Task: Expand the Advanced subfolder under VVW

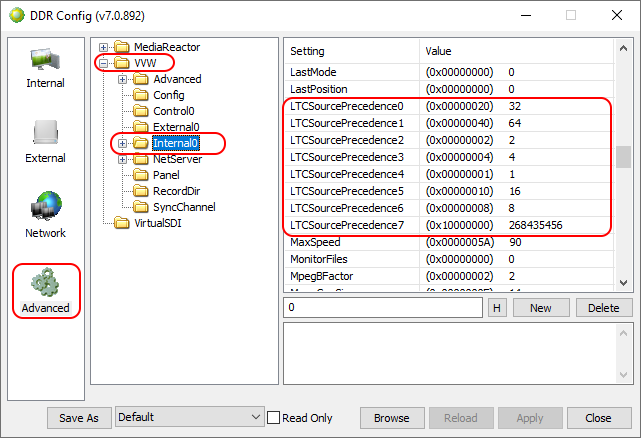Action: point(122,79)
